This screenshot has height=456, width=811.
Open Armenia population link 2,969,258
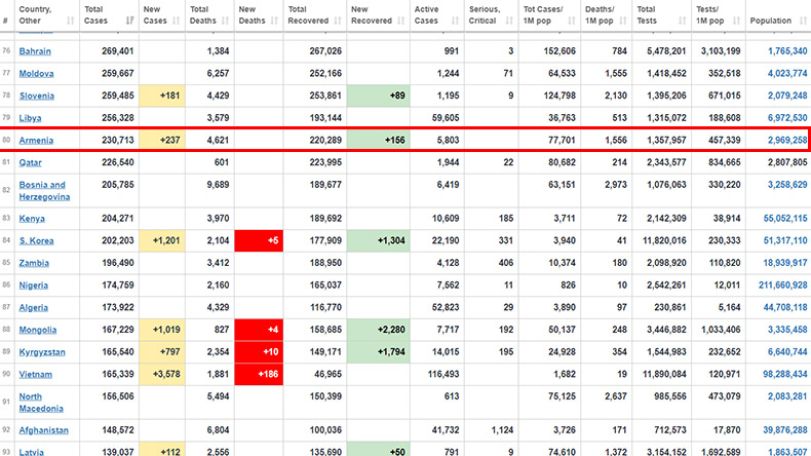point(787,140)
